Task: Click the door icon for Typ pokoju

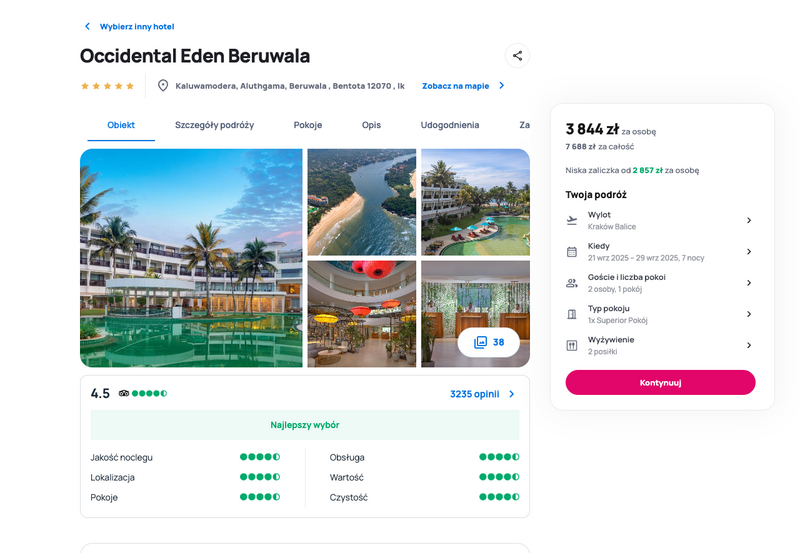Action: point(572,314)
